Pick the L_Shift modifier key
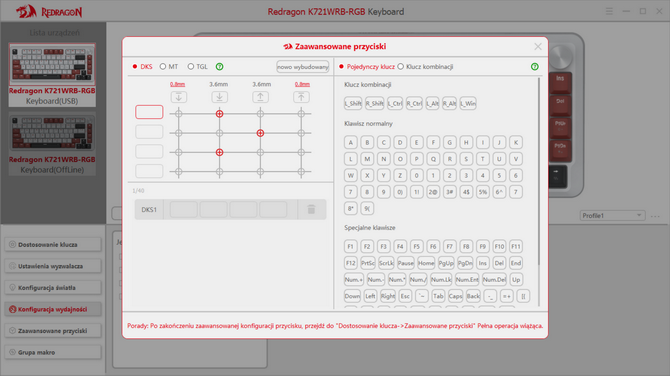This screenshot has width=670, height=376. 353,103
